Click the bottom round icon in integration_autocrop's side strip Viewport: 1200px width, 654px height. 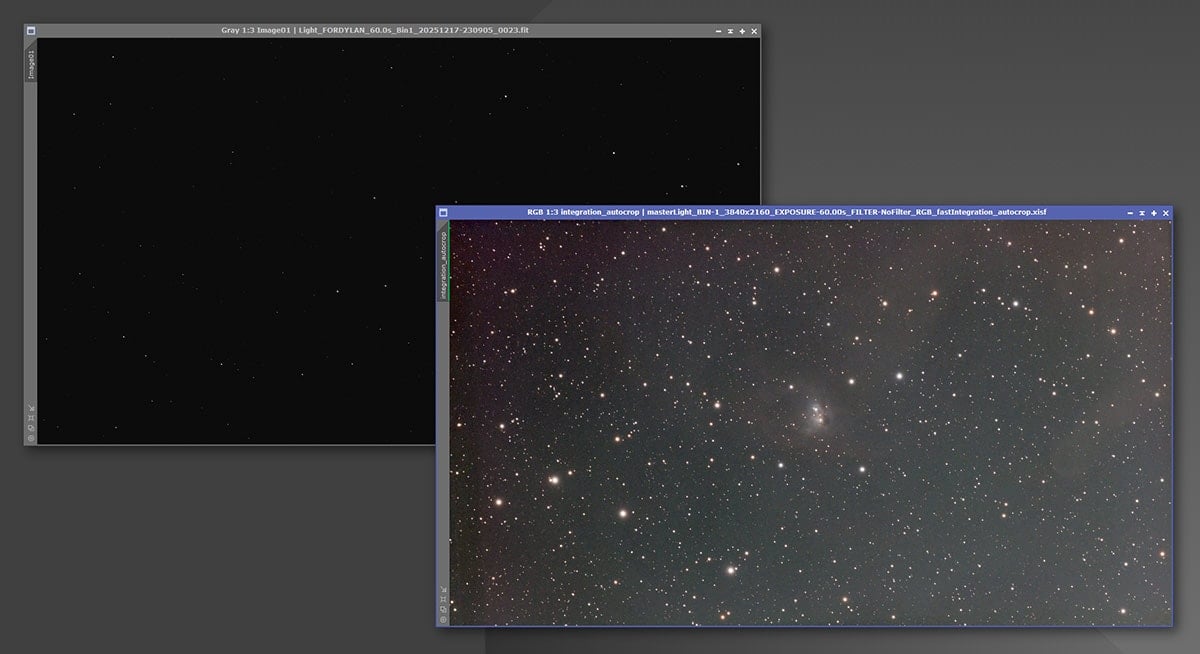(443, 620)
